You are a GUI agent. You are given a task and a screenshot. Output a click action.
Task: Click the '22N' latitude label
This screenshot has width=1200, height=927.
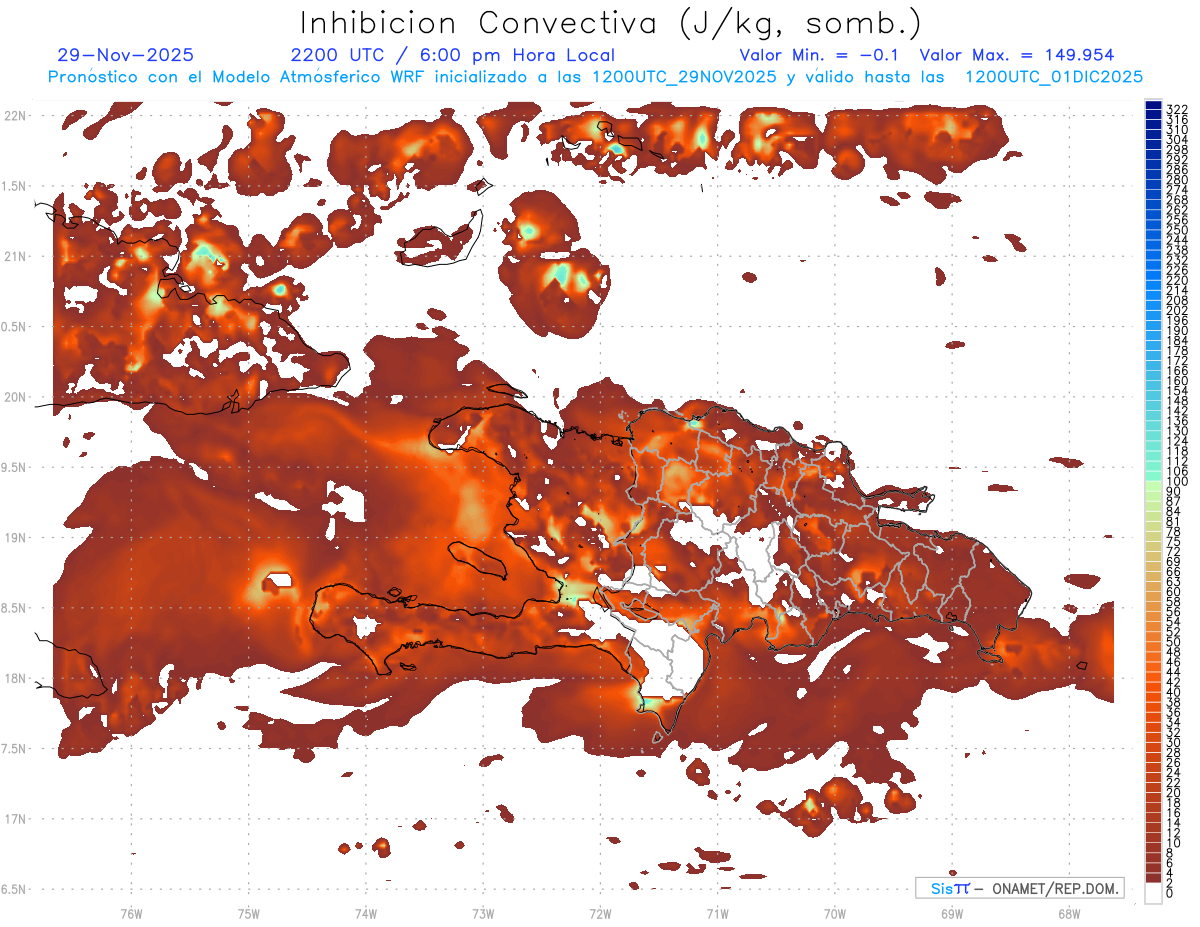pyautogui.click(x=16, y=116)
